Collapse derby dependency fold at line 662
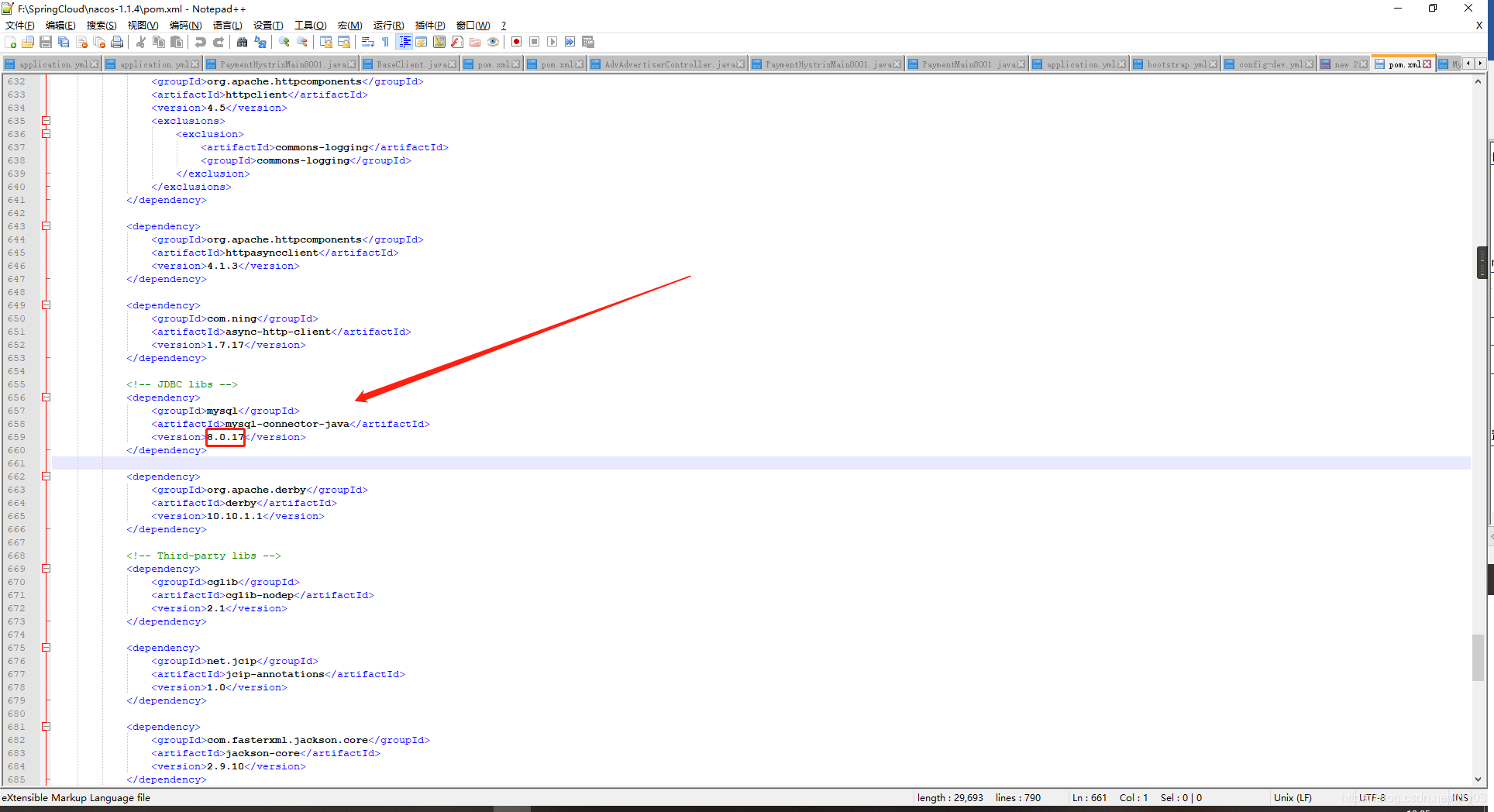This screenshot has height=812, width=1494. point(46,477)
